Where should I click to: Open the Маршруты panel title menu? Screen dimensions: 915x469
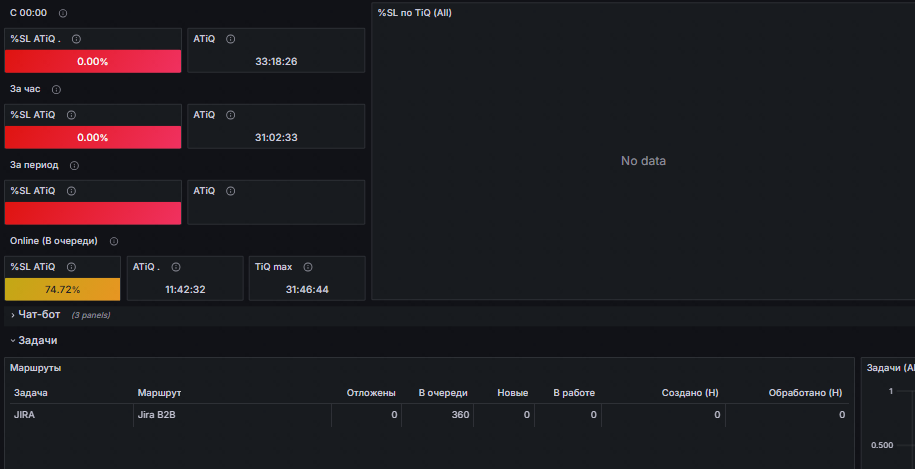36,368
